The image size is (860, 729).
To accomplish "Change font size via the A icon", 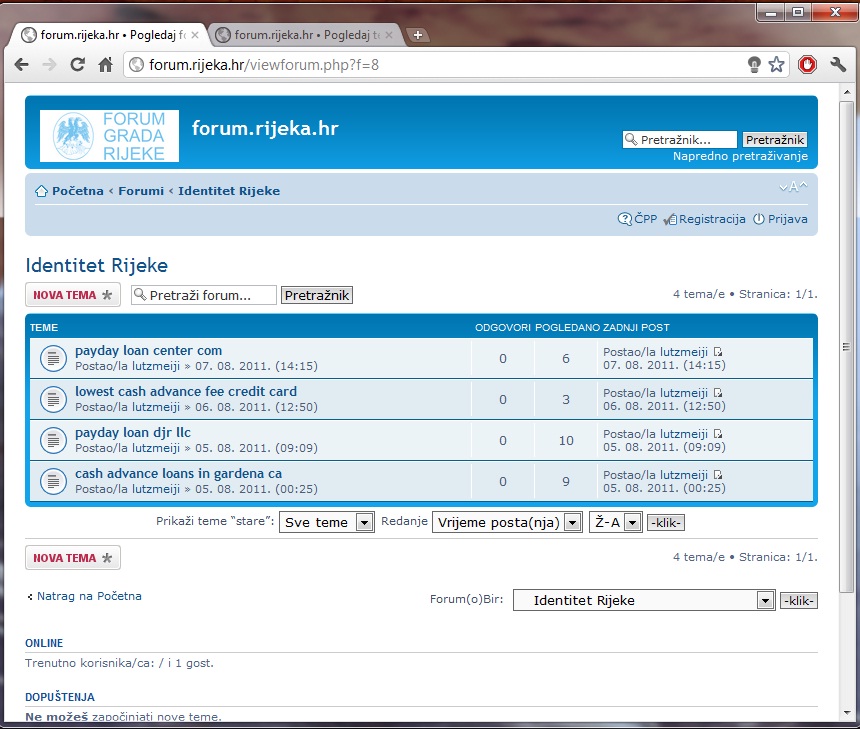I will (x=793, y=187).
